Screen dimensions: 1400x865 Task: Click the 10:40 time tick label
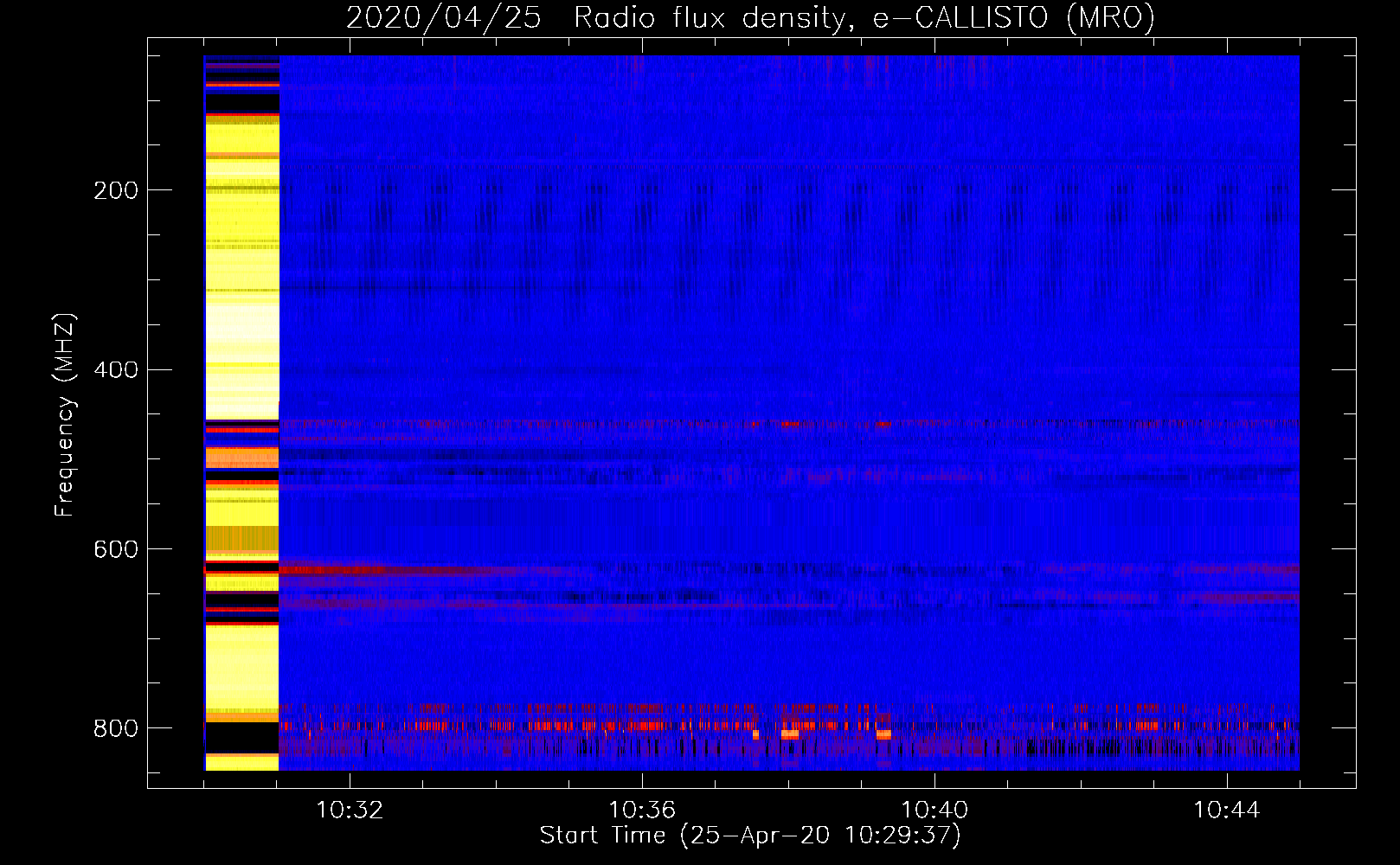coord(934,811)
